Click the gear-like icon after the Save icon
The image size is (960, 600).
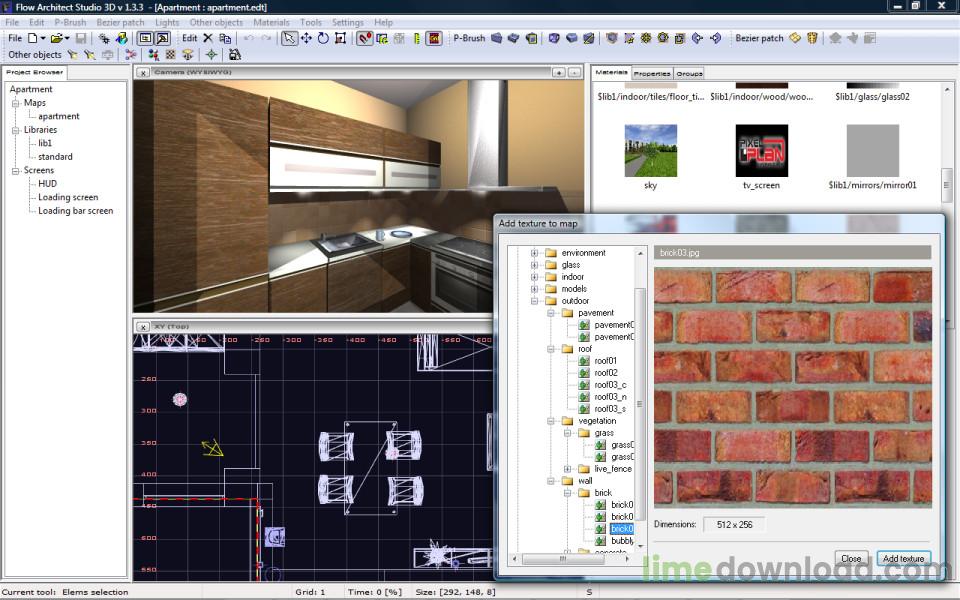tap(104, 38)
